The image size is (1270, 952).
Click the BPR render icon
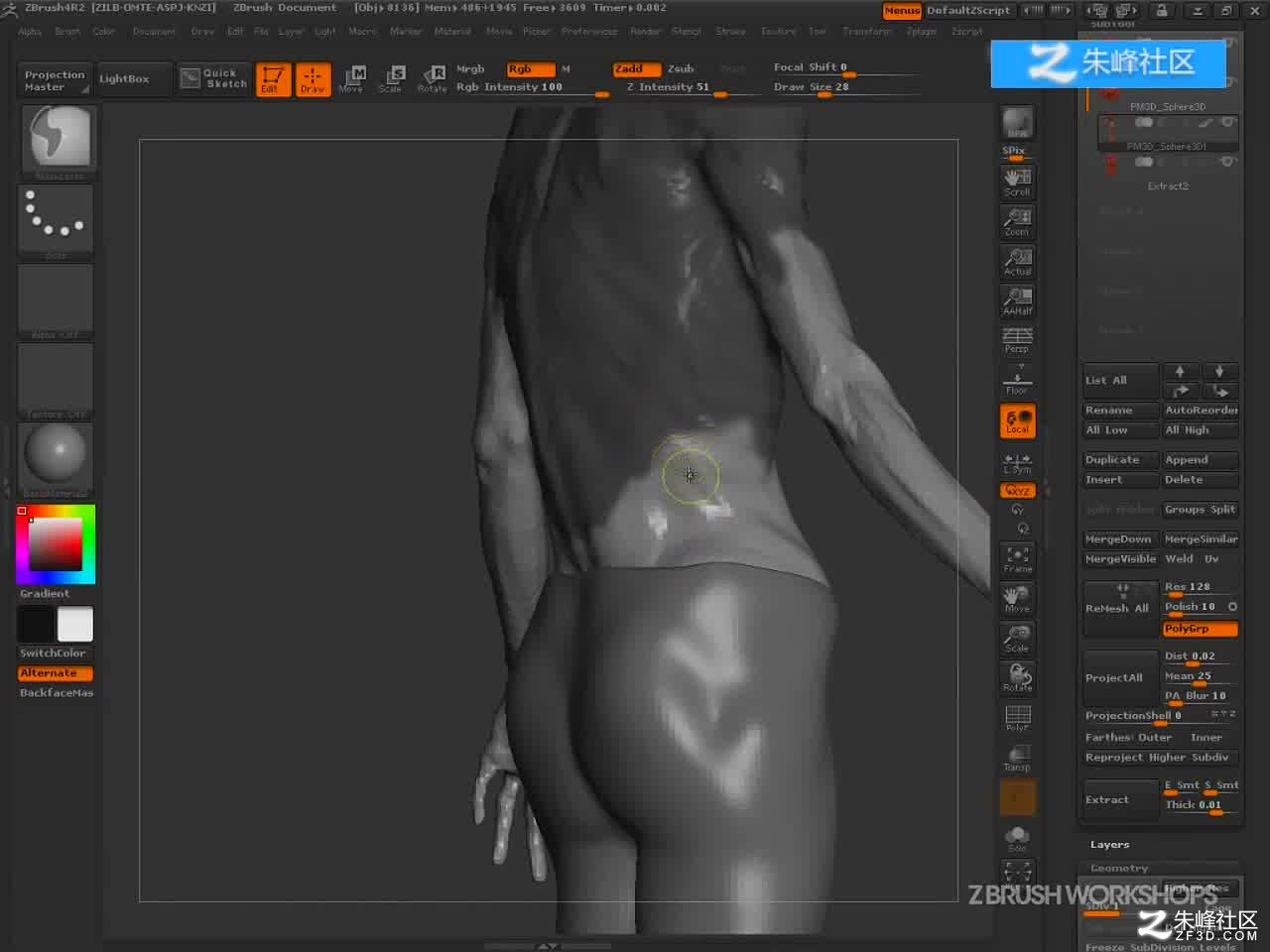(1017, 124)
